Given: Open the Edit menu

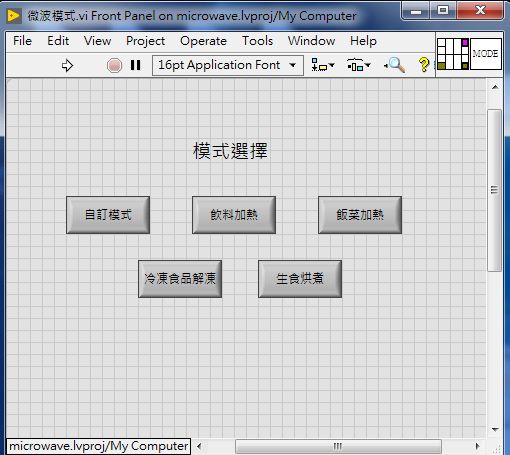Looking at the screenshot, I should [58, 41].
